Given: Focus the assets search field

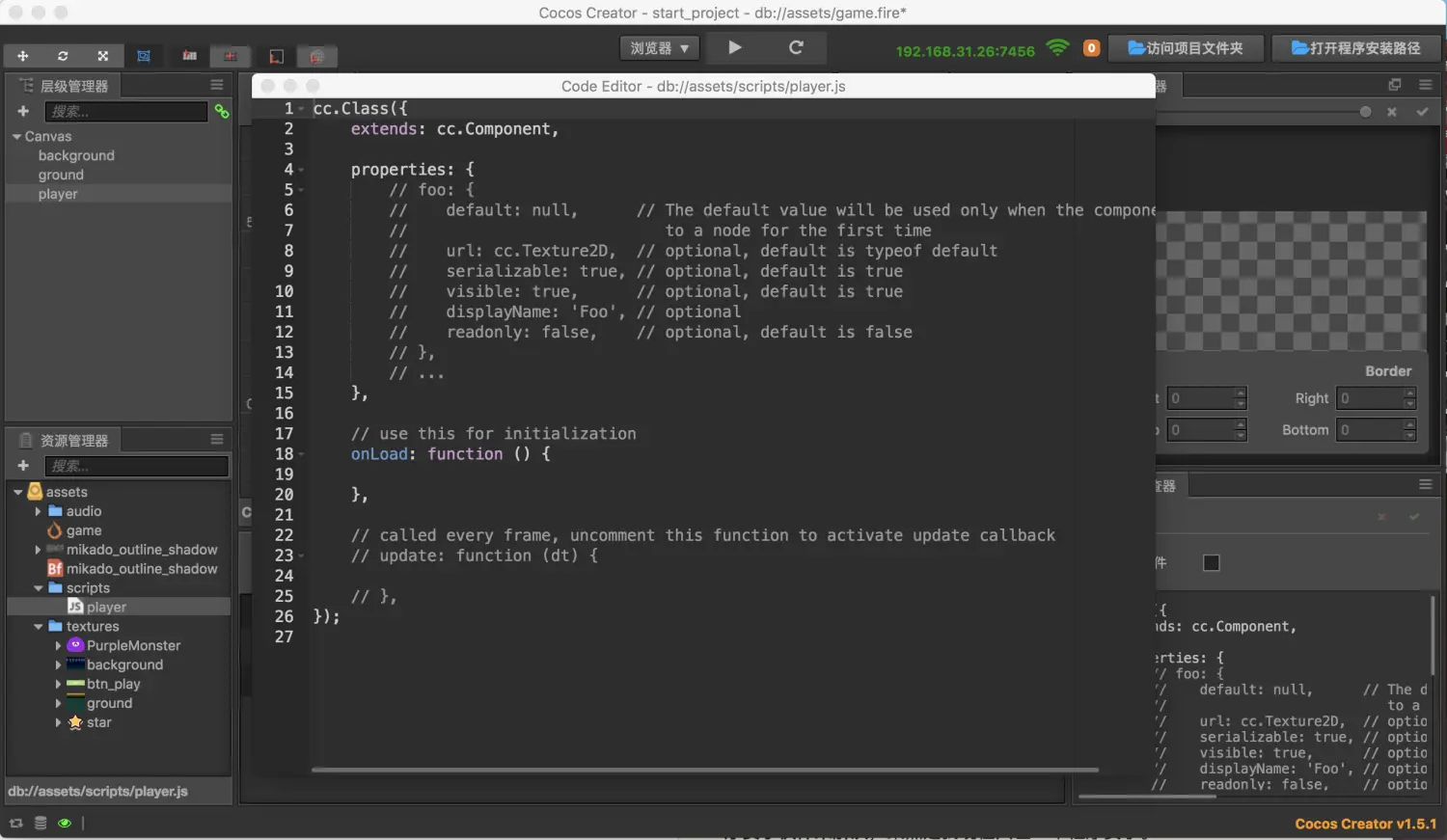Looking at the screenshot, I should 137,467.
